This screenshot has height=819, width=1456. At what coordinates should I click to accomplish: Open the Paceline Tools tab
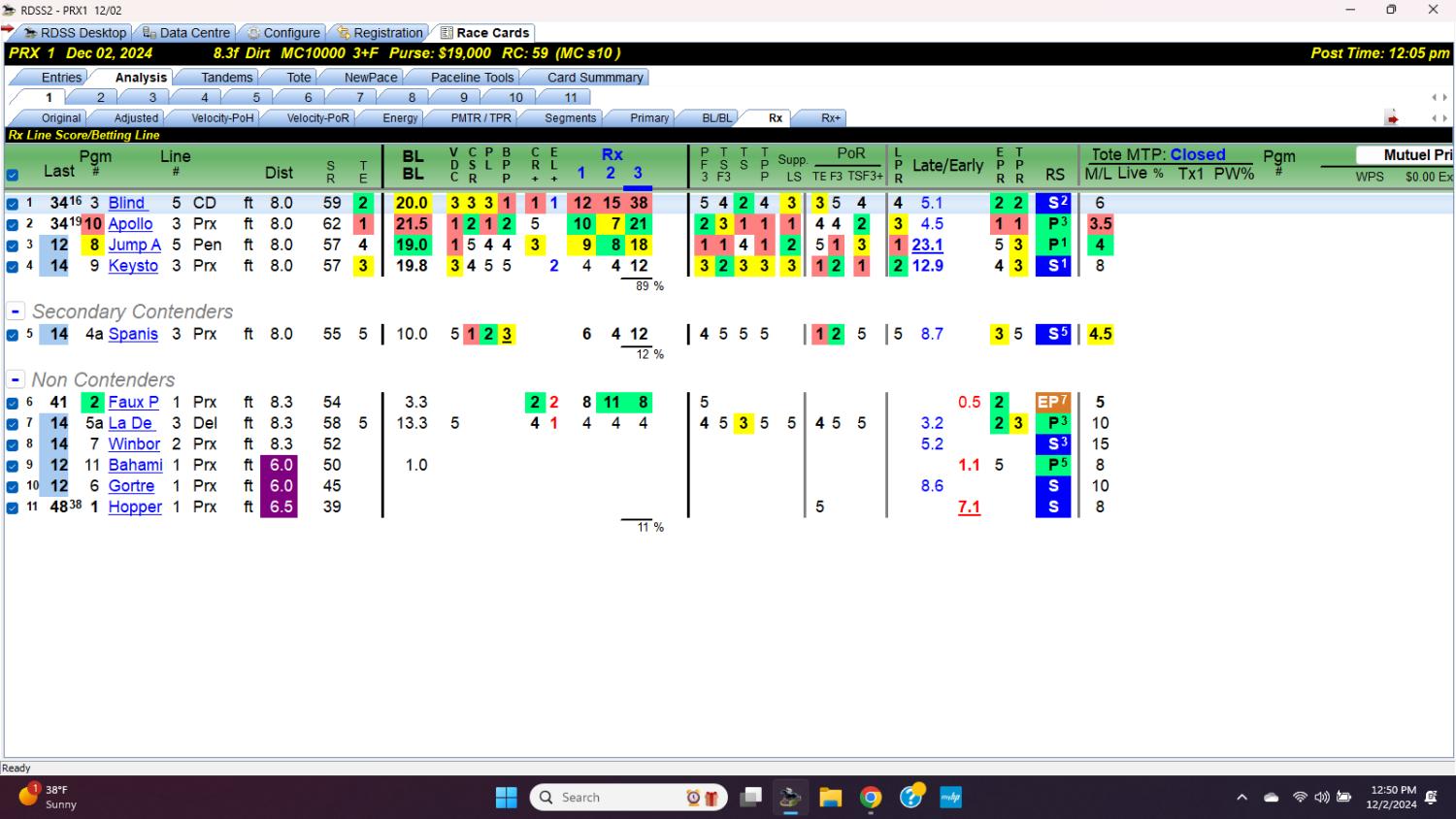pyautogui.click(x=473, y=78)
